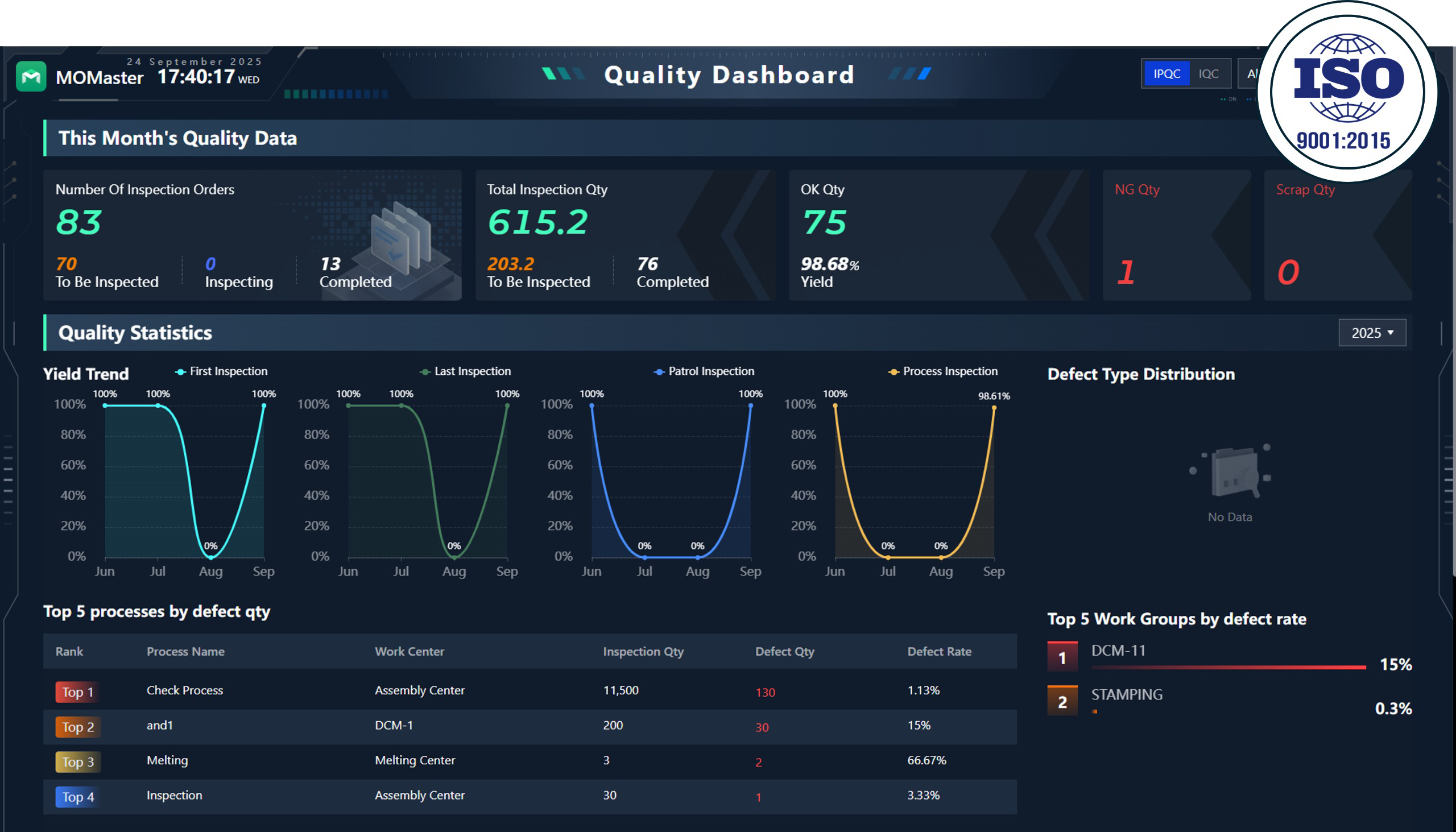Toggle Patrol Inspection legend series
Screen dimensions: 1456x832
pos(704,371)
